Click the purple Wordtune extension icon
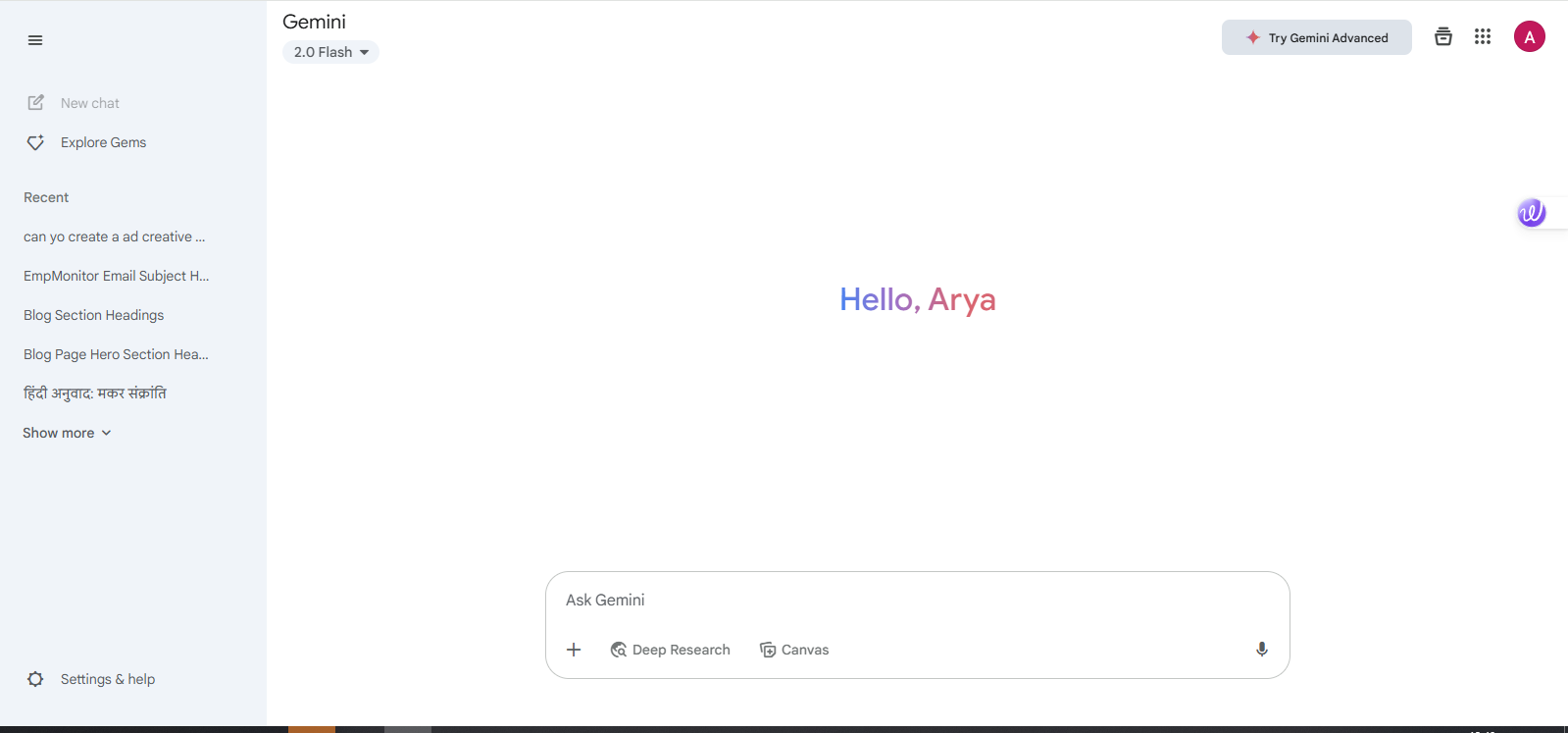The image size is (1568, 733). [x=1532, y=213]
